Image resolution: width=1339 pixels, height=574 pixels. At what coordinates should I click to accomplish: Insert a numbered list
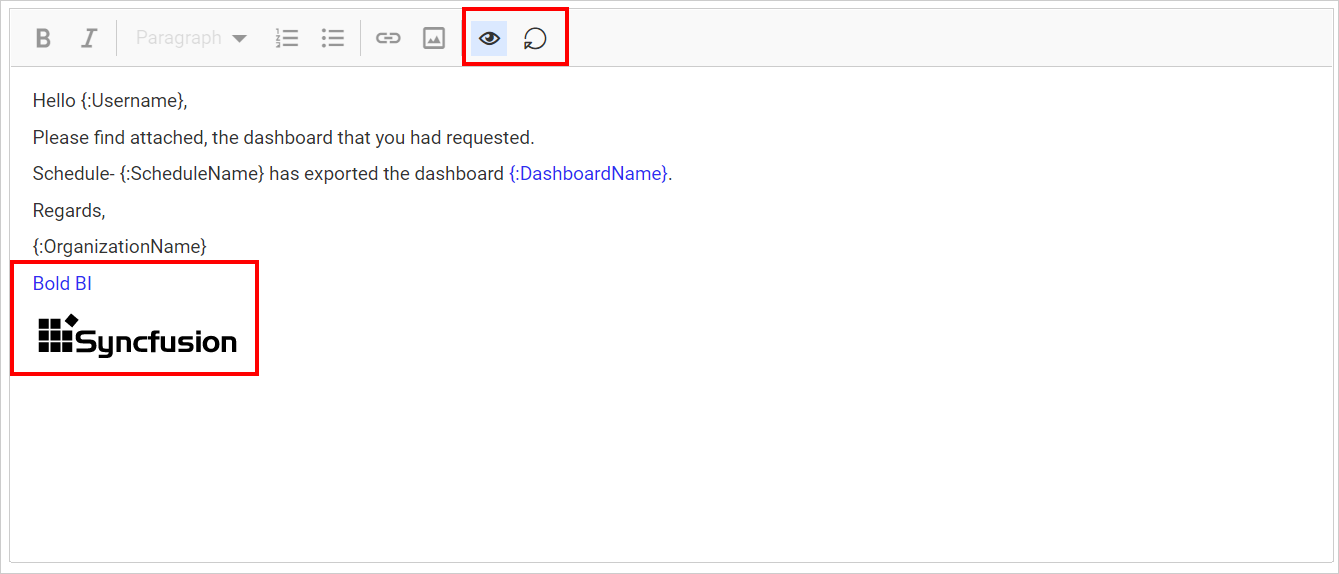(x=287, y=38)
